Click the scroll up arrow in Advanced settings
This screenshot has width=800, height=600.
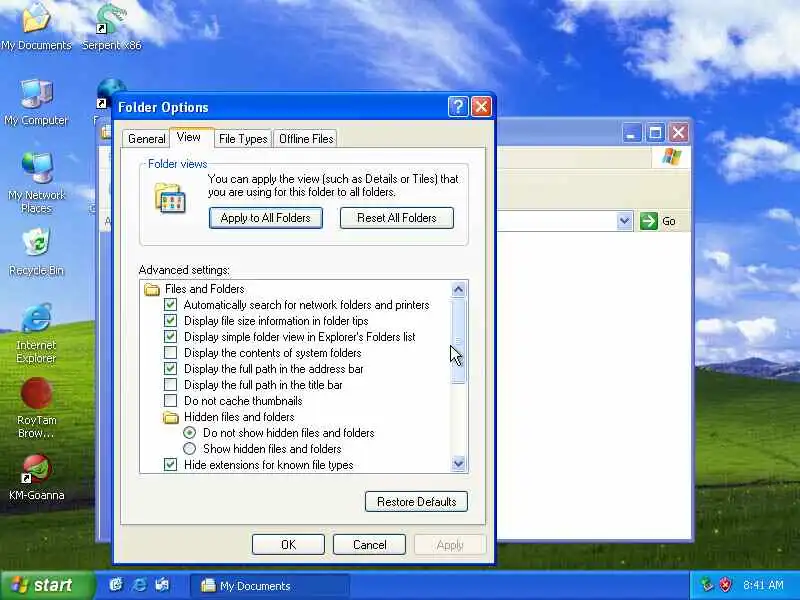(458, 290)
